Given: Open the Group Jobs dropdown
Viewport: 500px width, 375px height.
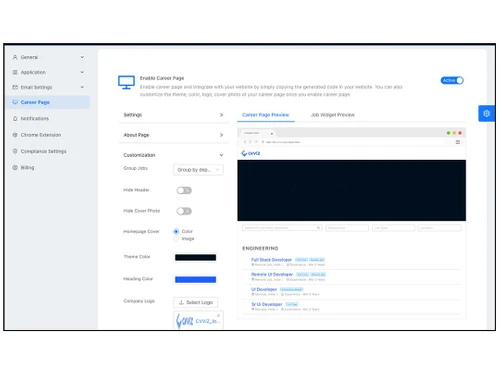Looking at the screenshot, I should tap(198, 170).
